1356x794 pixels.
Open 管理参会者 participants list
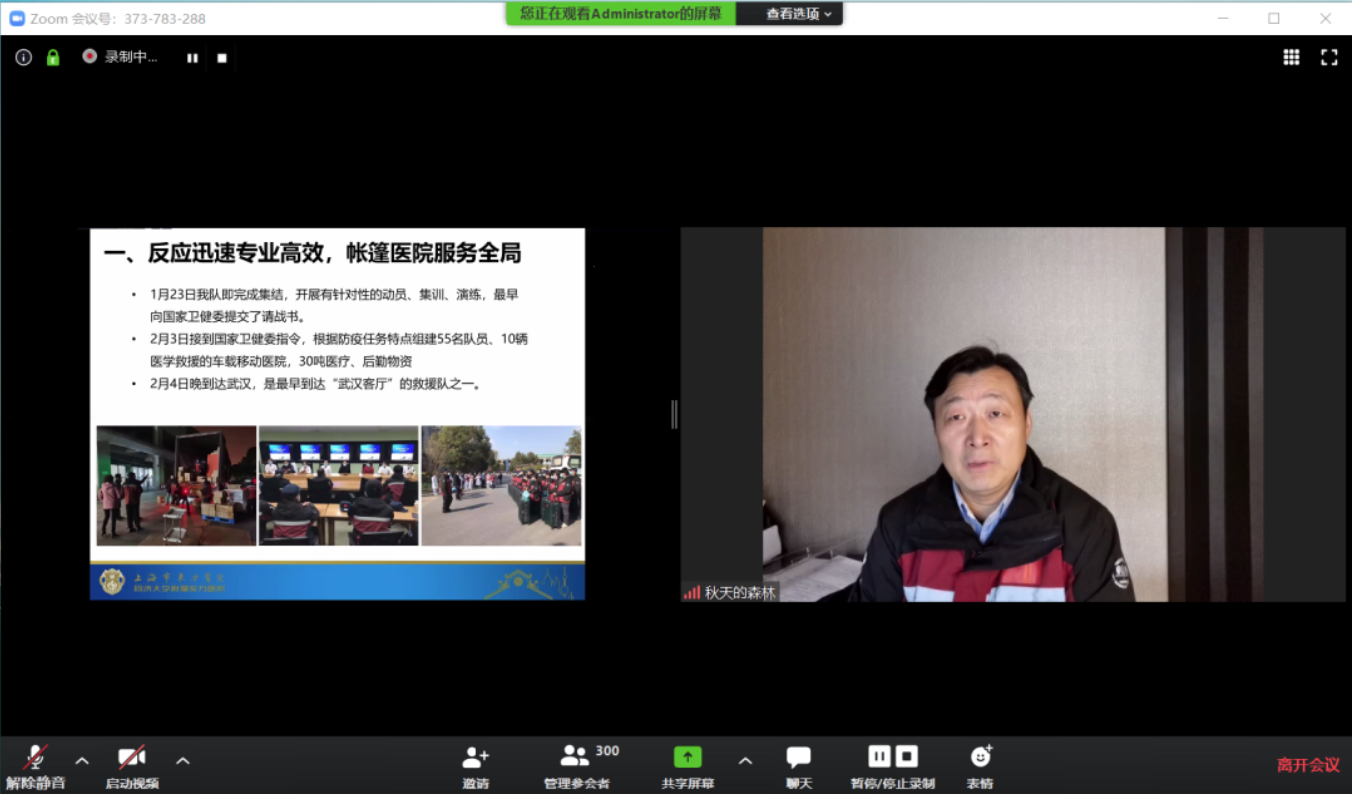tap(577, 765)
